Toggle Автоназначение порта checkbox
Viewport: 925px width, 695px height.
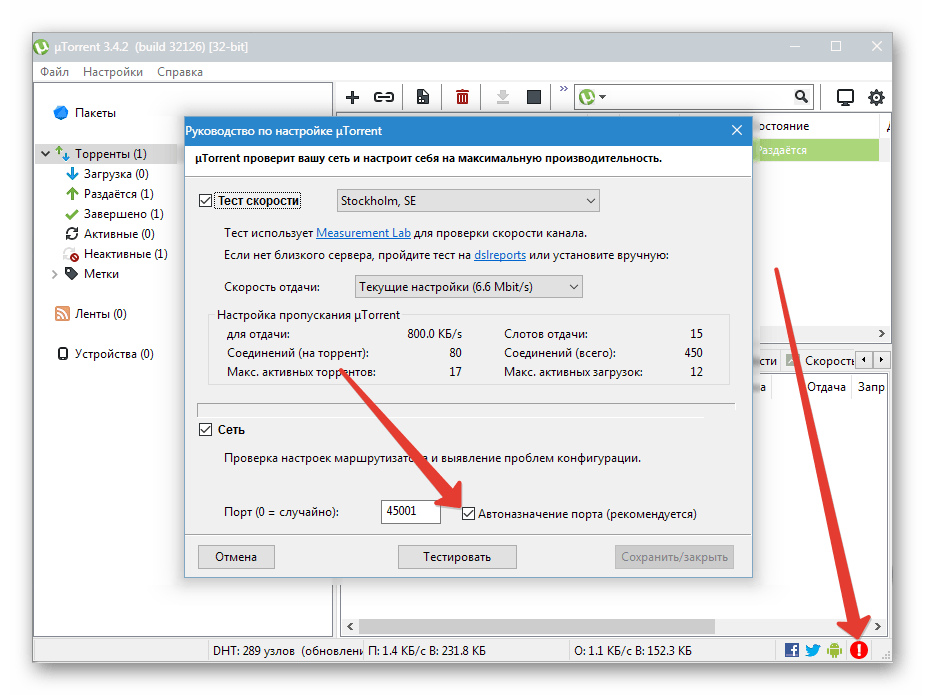point(468,514)
